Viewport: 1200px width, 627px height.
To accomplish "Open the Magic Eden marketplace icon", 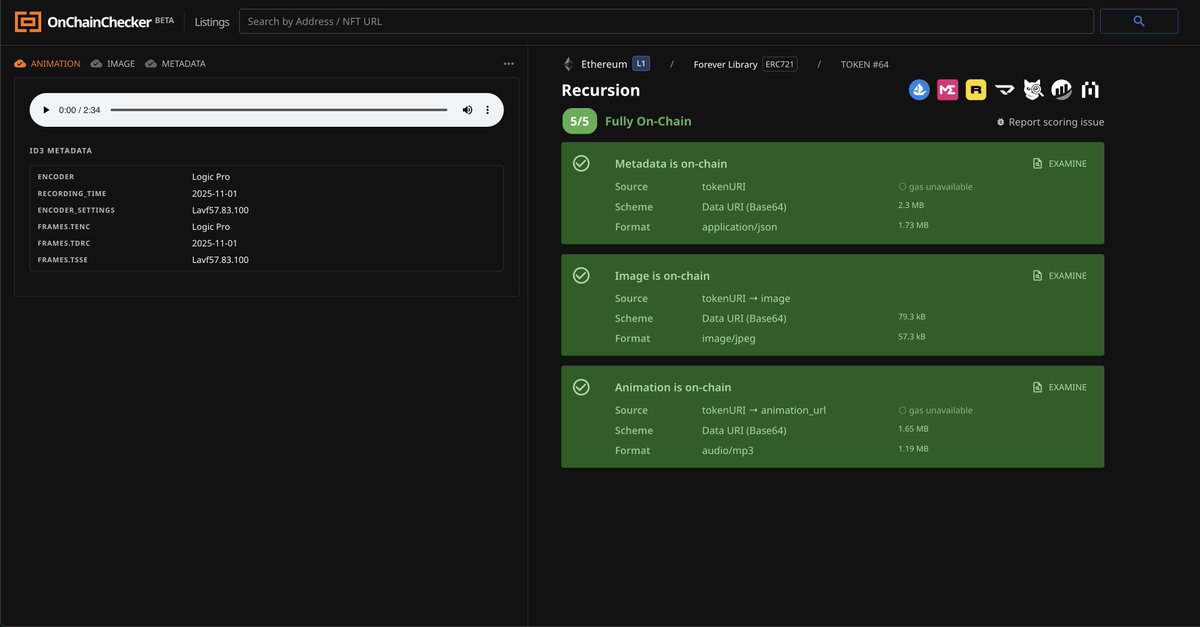I will pyautogui.click(x=948, y=90).
